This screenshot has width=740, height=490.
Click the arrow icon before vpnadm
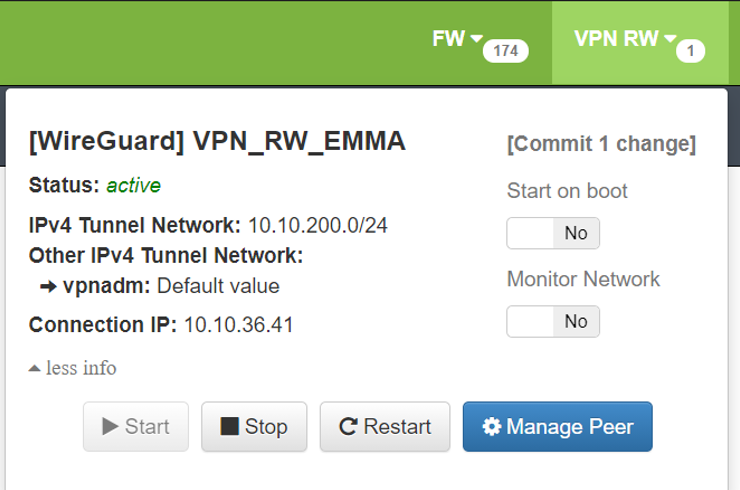click(x=48, y=286)
